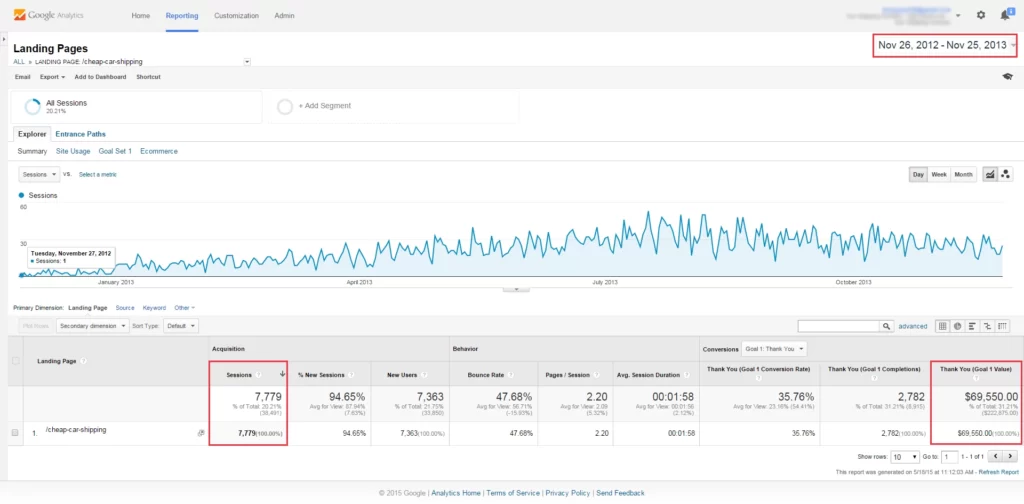
Task: Open the Sessions metric dropdown
Action: (39, 174)
